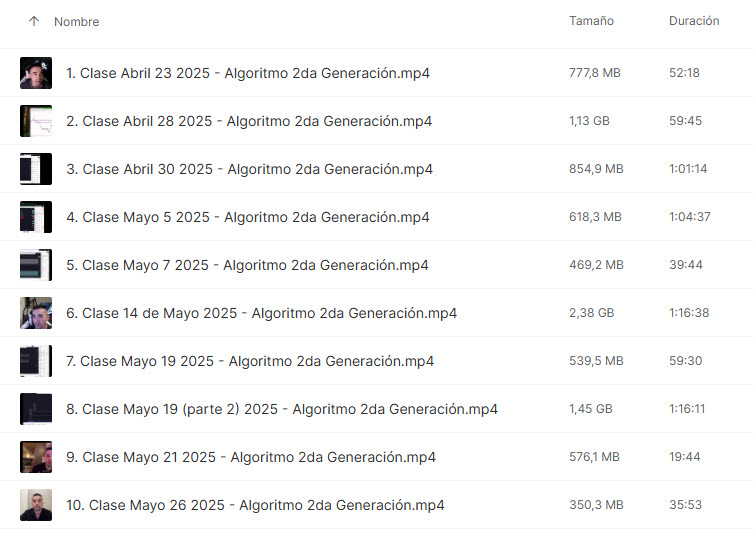Image resolution: width=753 pixels, height=551 pixels.
Task: Open file 1. Clase Abril 23 2025 mp4
Action: (x=248, y=73)
